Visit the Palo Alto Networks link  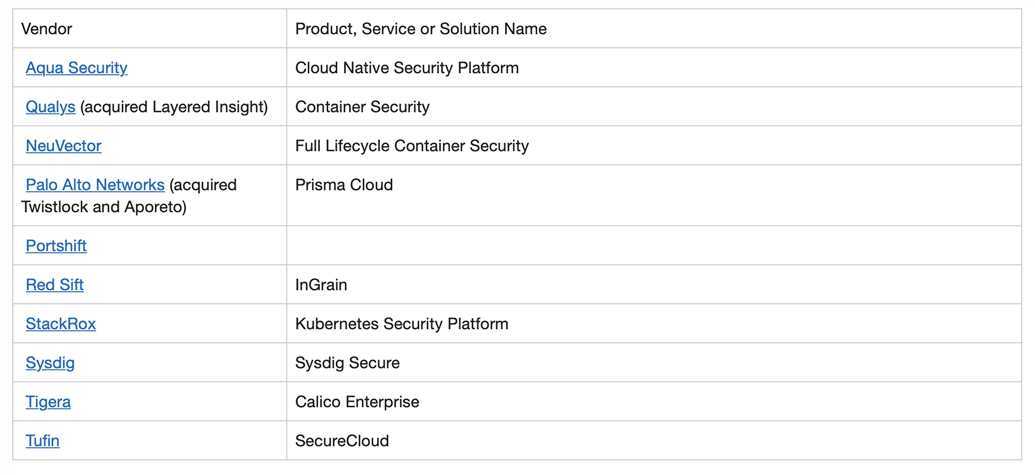coord(95,184)
